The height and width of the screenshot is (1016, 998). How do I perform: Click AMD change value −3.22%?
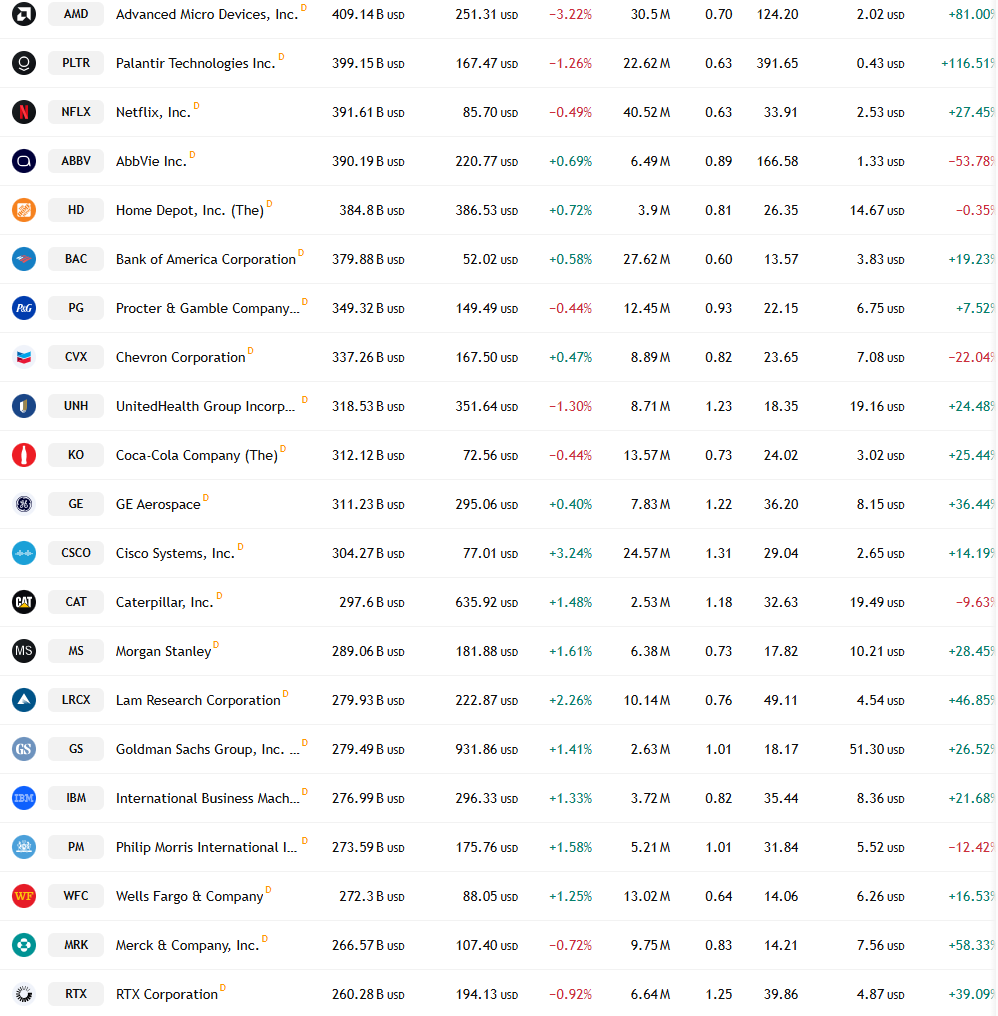tap(570, 14)
